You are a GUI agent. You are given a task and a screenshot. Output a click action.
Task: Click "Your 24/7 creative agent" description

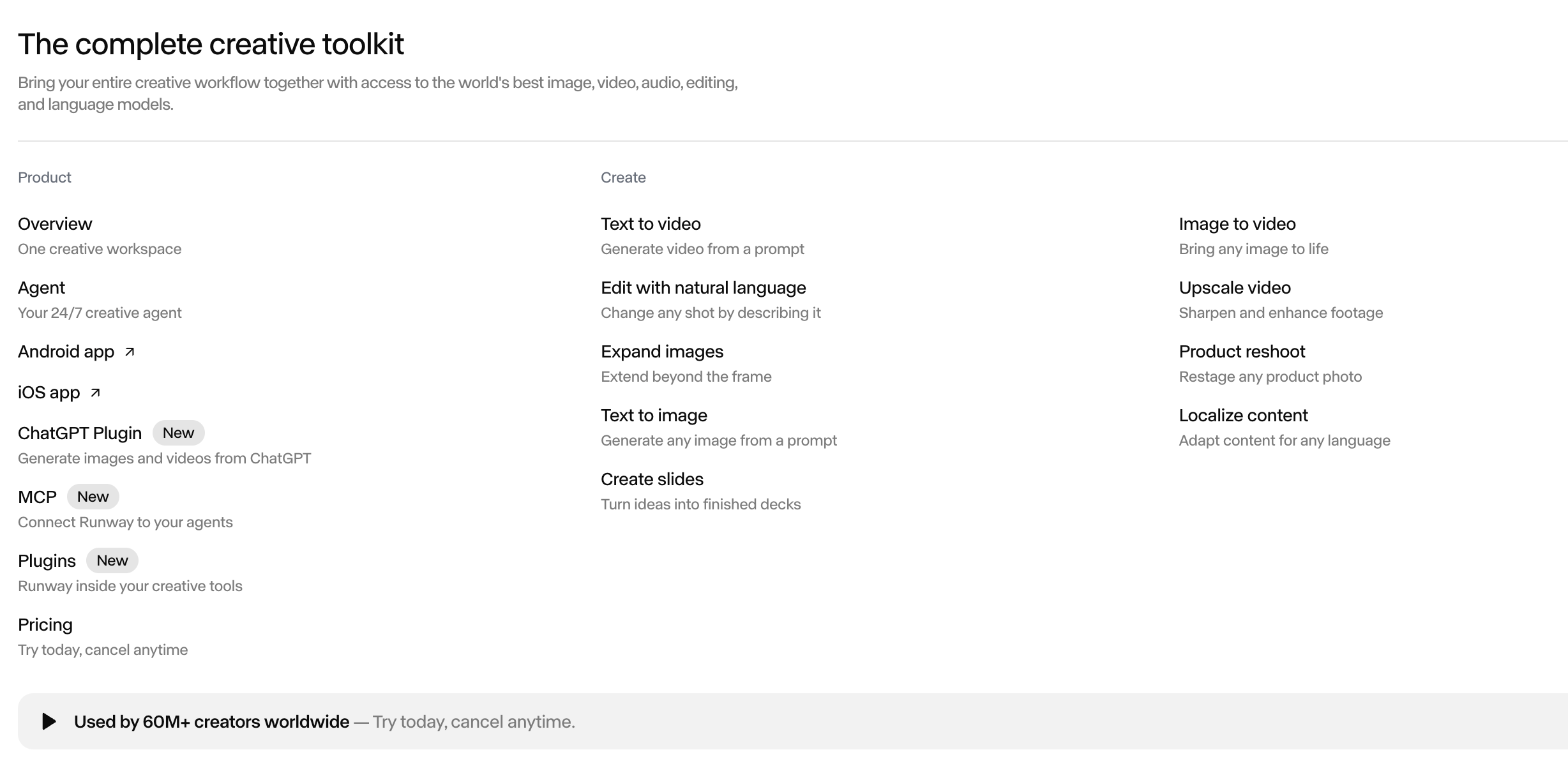(100, 313)
